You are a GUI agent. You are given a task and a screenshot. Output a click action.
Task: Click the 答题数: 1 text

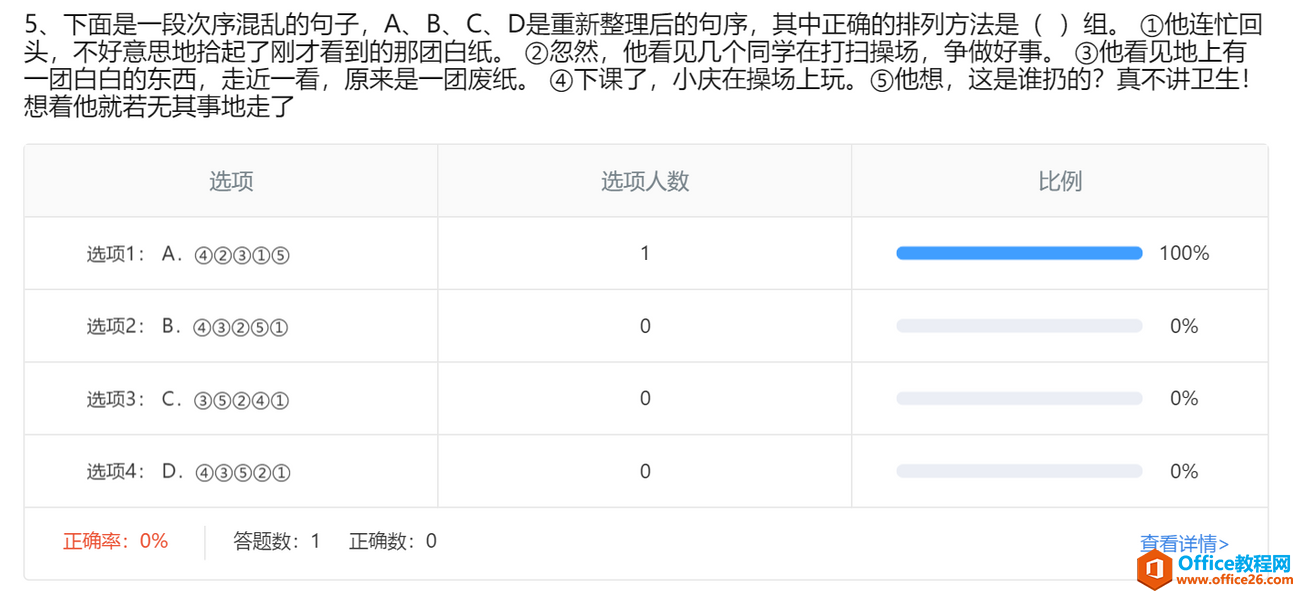(277, 541)
